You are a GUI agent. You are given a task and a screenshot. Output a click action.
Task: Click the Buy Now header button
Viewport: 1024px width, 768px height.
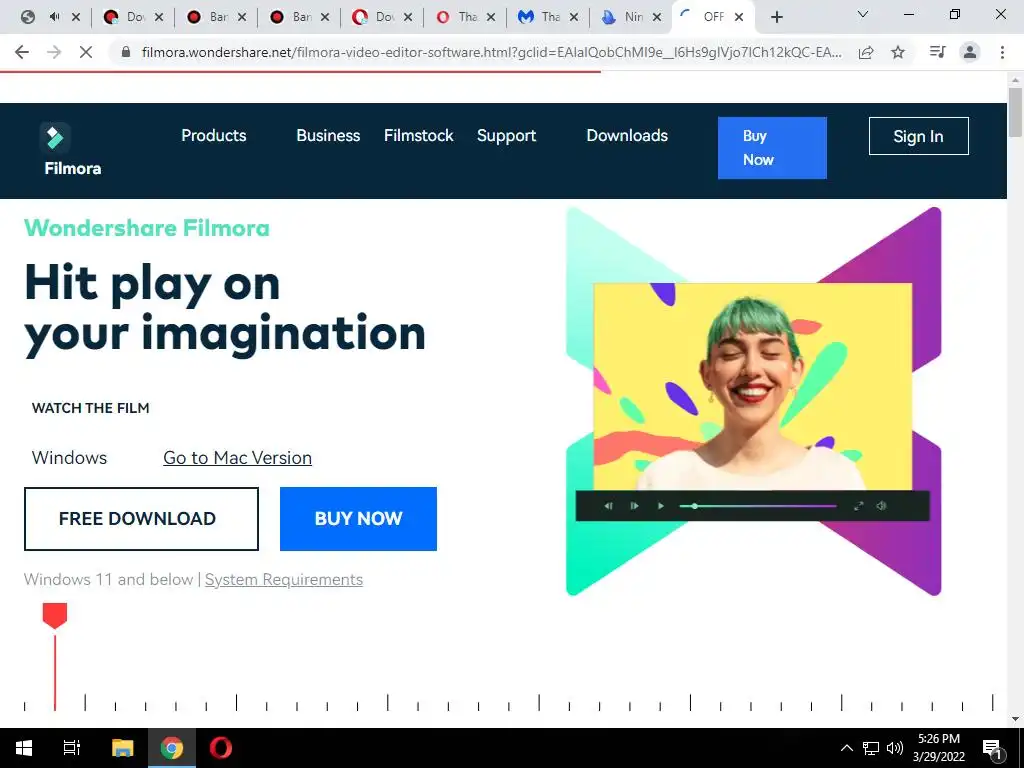click(772, 148)
